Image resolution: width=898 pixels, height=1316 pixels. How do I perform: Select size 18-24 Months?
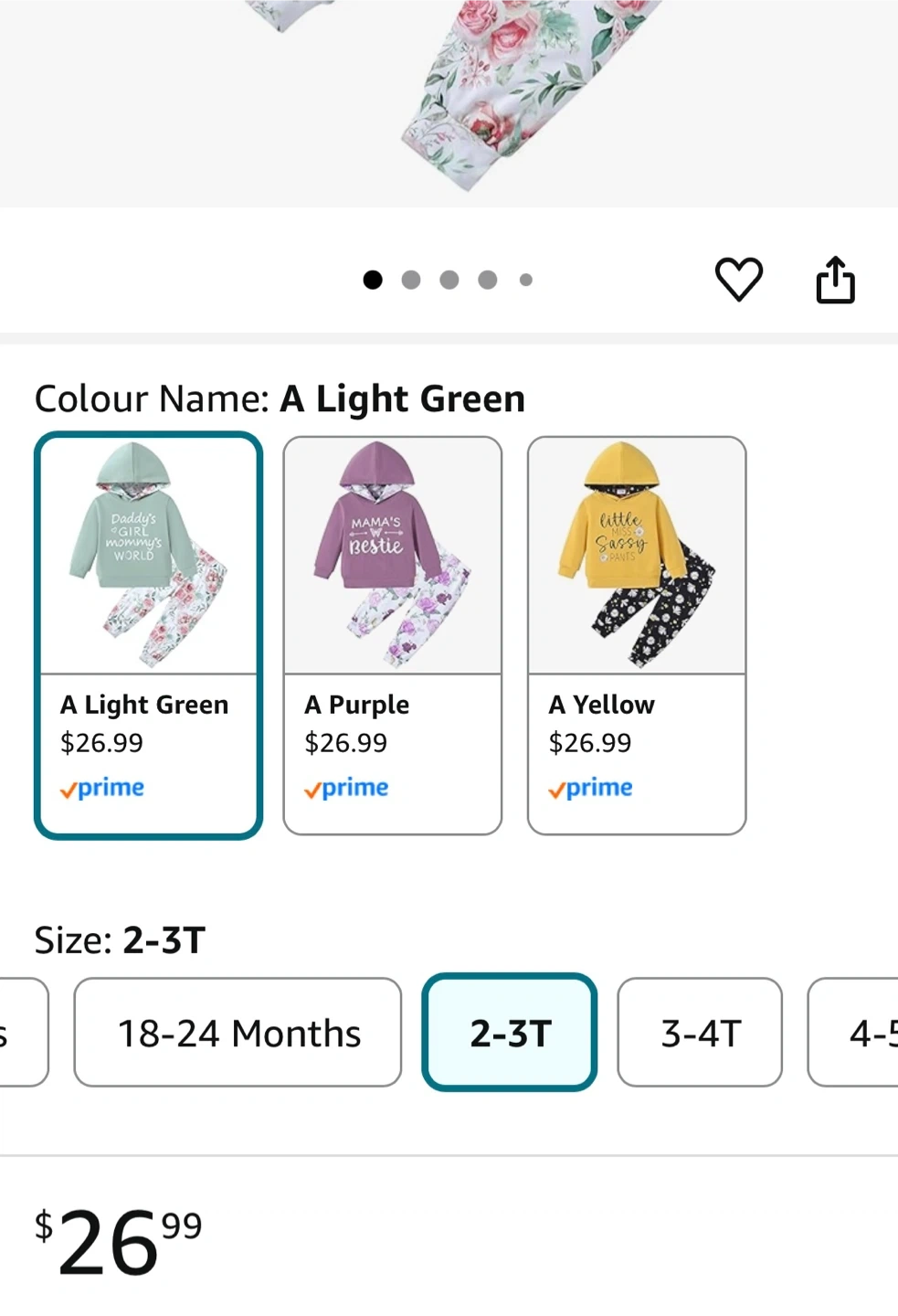click(x=238, y=1033)
